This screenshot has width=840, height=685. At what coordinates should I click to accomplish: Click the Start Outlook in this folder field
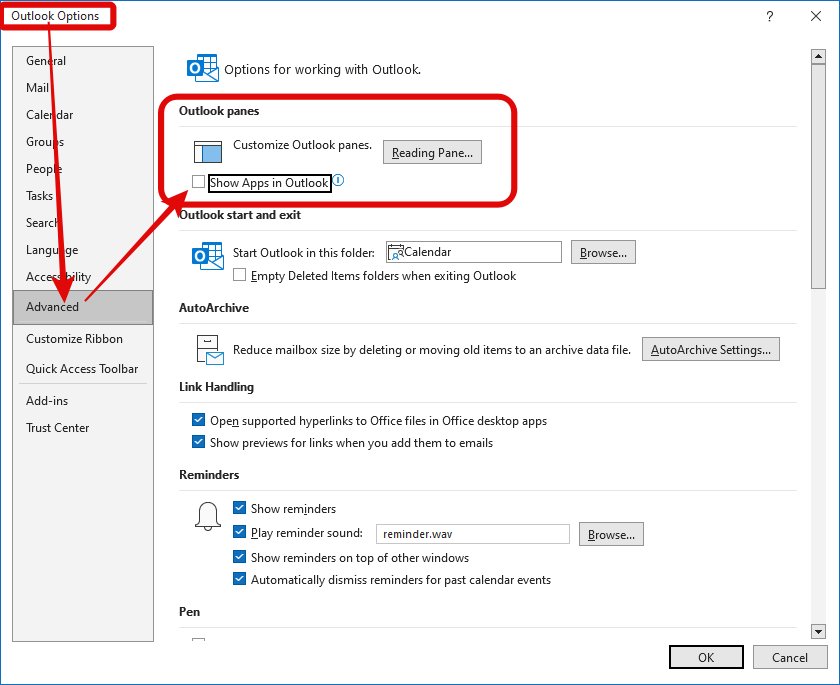[474, 252]
